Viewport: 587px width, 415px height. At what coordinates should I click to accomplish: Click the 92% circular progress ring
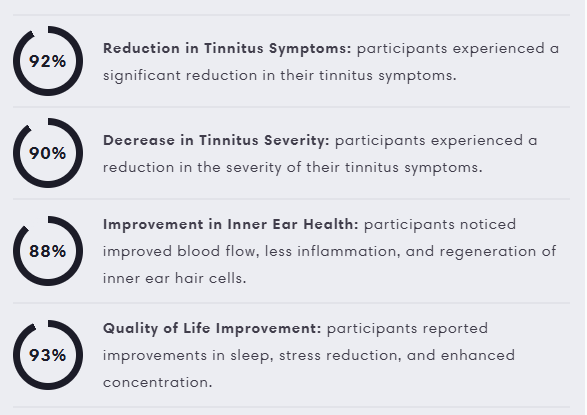pyautogui.click(x=48, y=61)
